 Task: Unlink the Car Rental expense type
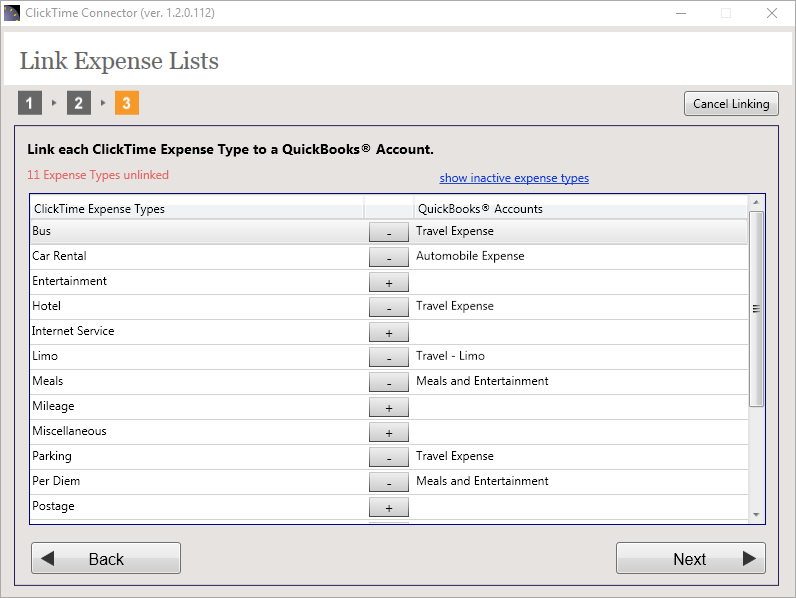(x=388, y=257)
